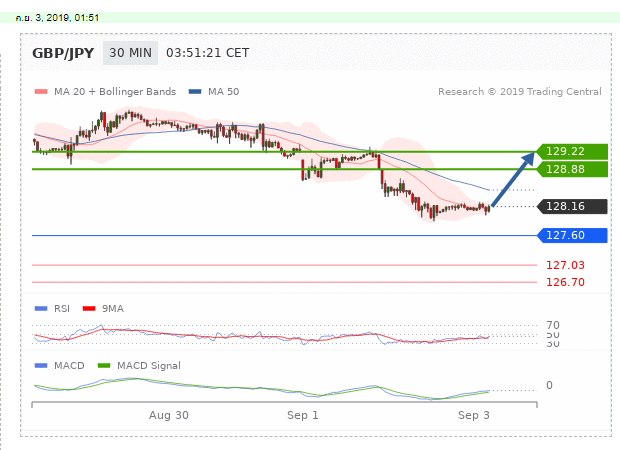Viewport: 620px width, 450px height.
Task: Click the Sep 1 date axis label
Action: (x=303, y=415)
